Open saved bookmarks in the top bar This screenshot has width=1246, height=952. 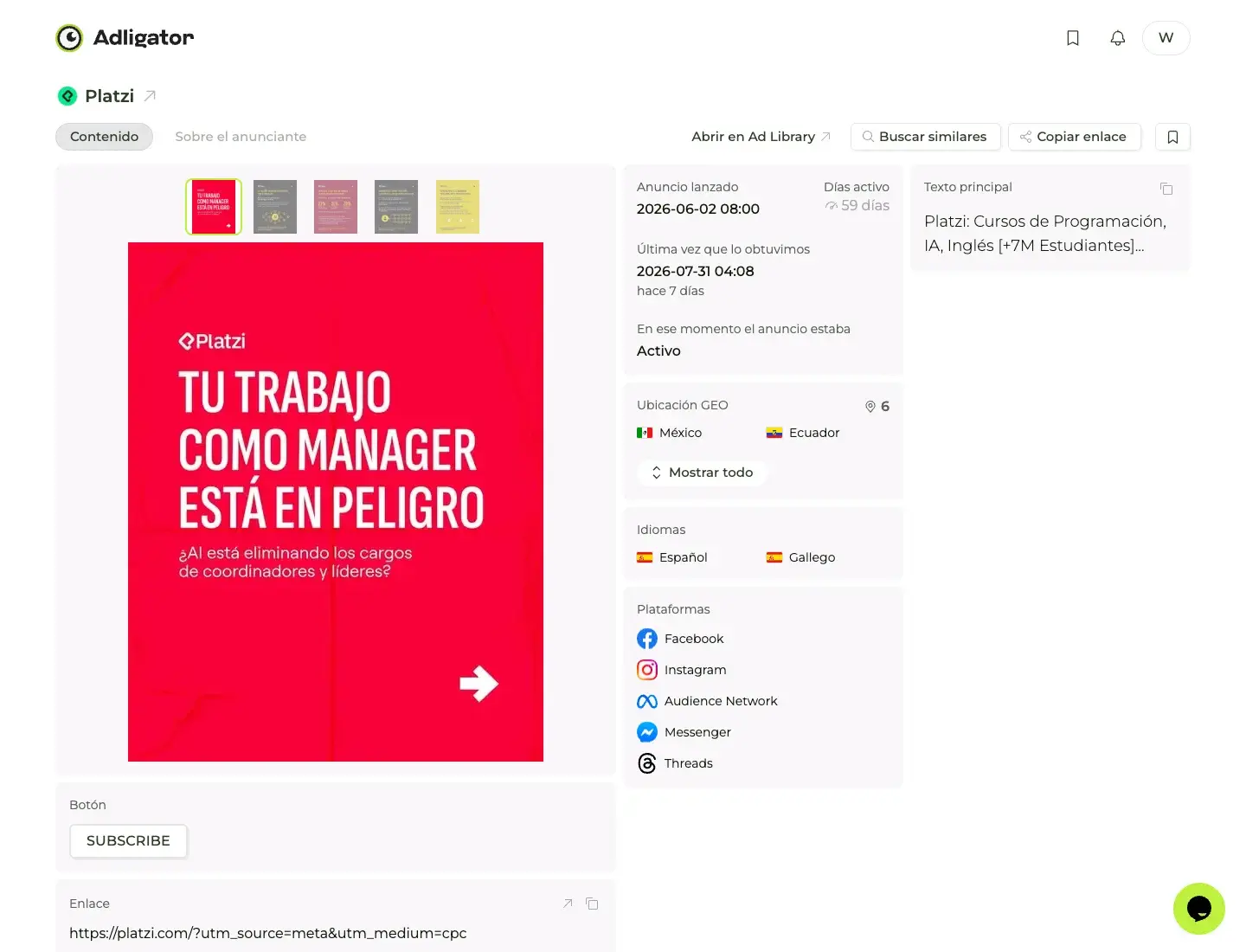(1073, 38)
